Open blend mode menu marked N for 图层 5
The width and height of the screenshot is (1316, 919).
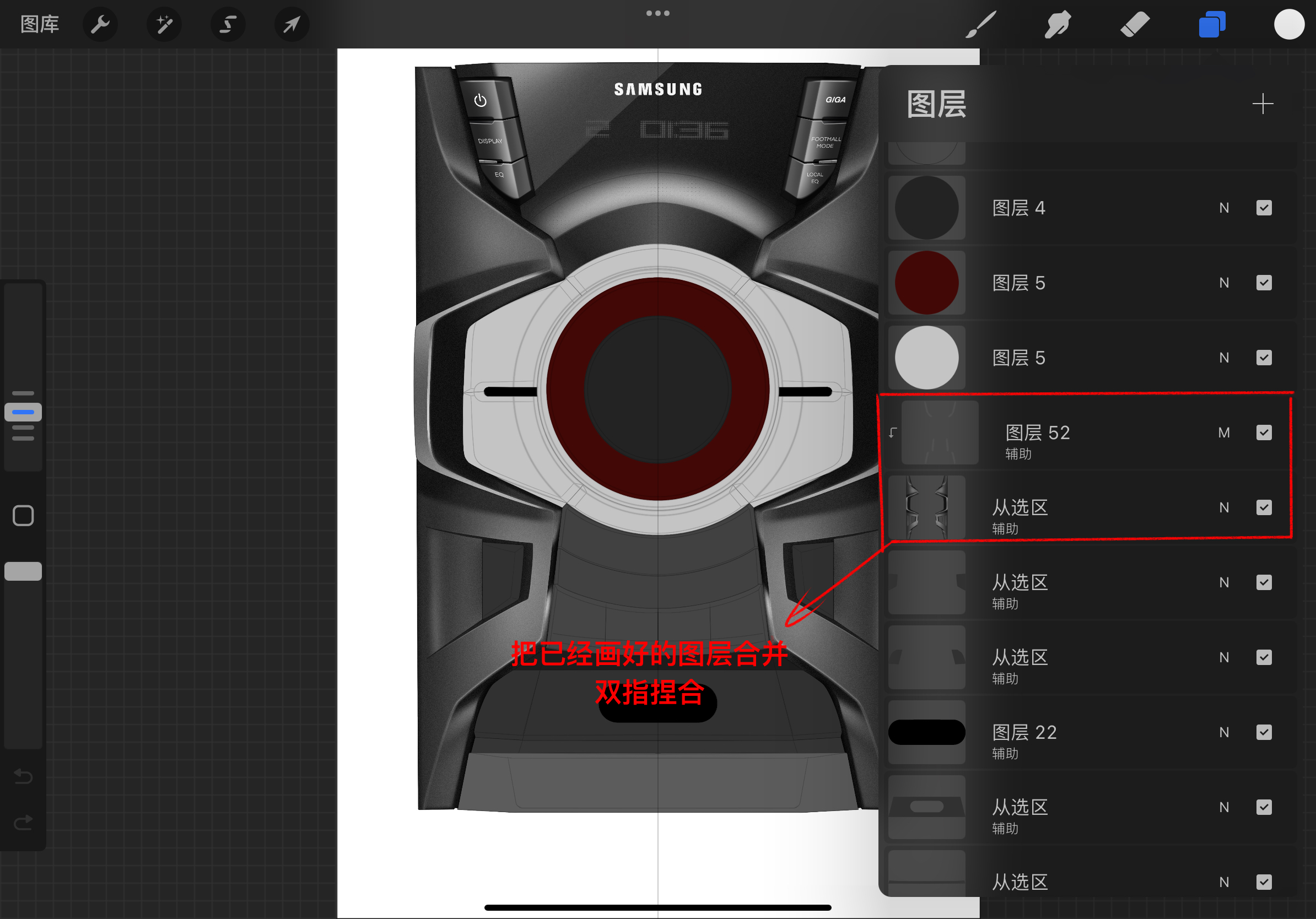click(1225, 283)
